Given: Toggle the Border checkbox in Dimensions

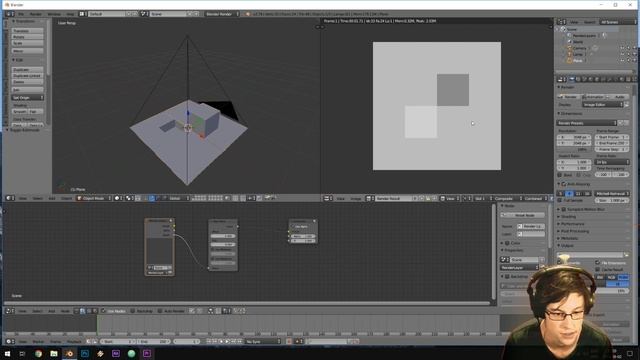Looking at the screenshot, I should 560,175.
